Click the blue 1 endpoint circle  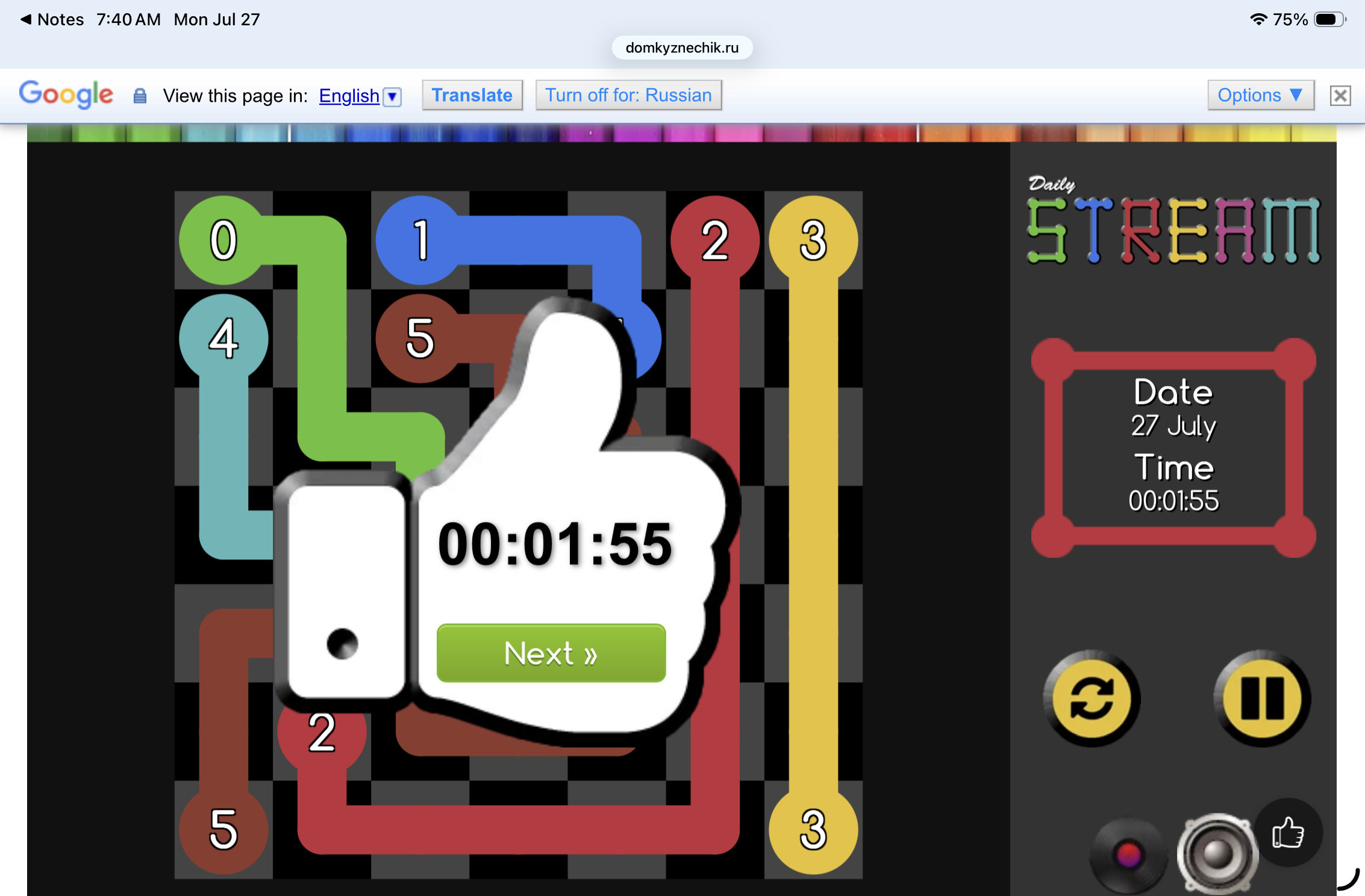(x=420, y=240)
